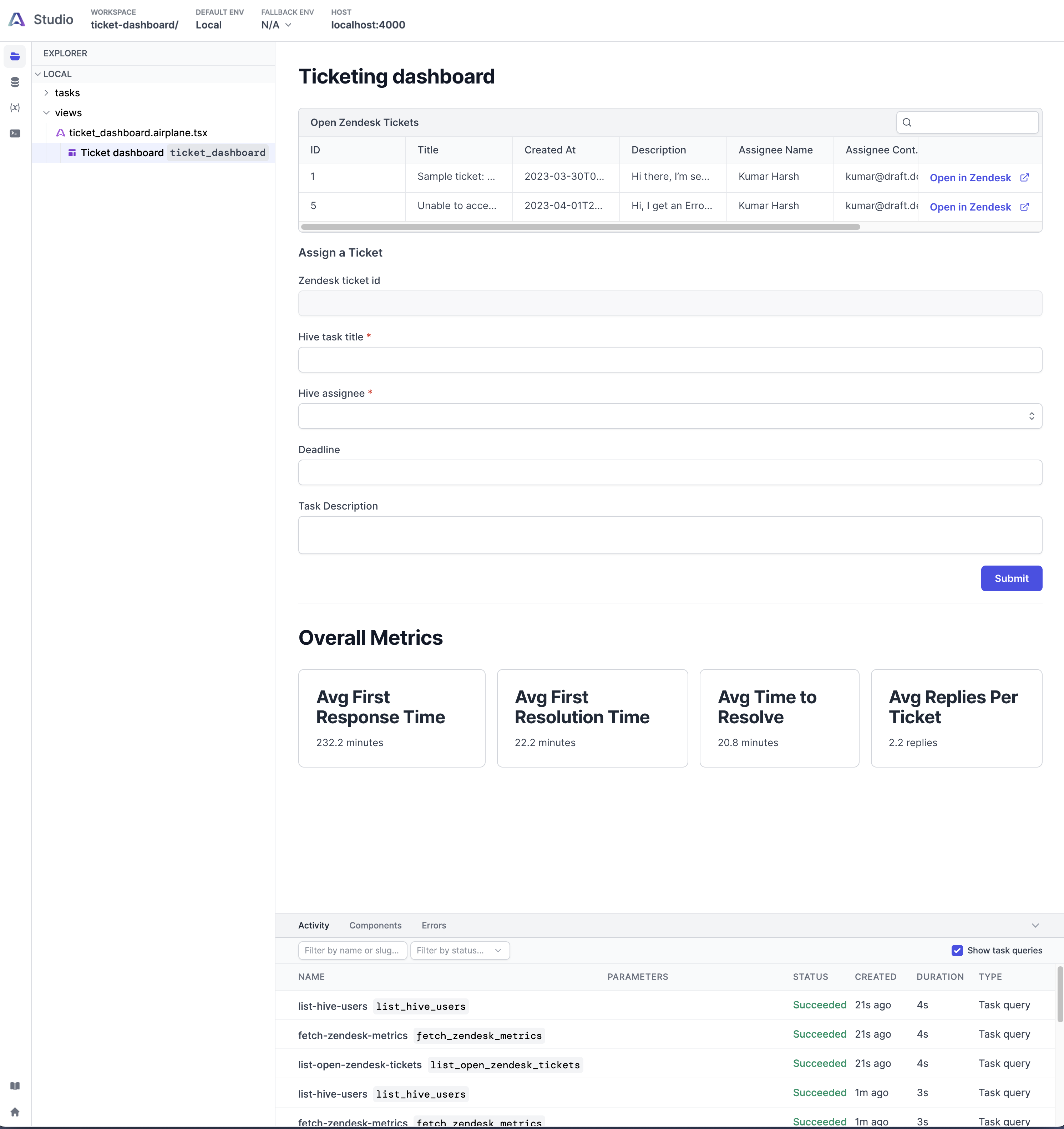This screenshot has width=1064, height=1129.
Task: Click the Avg Time to Resolve card
Action: coord(779,718)
